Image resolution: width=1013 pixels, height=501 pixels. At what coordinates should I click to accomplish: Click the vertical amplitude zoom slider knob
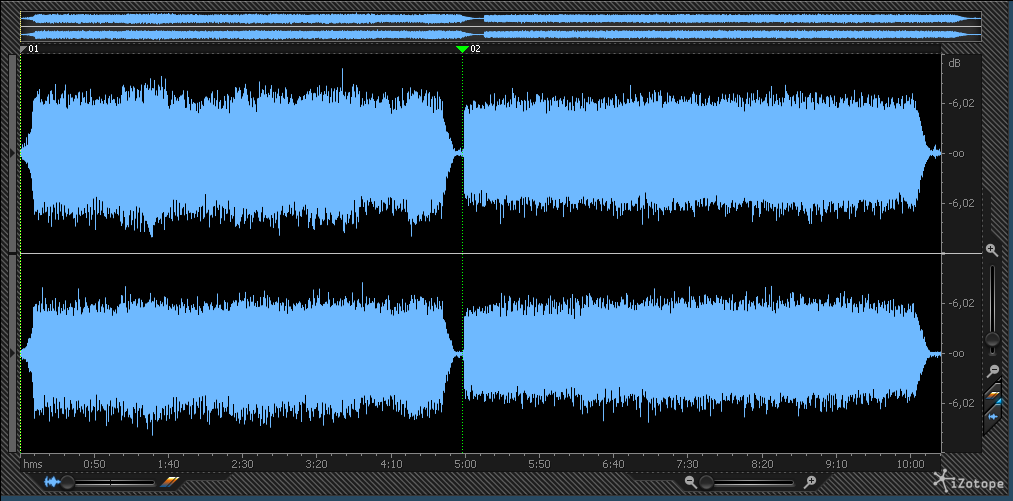[x=992, y=340]
